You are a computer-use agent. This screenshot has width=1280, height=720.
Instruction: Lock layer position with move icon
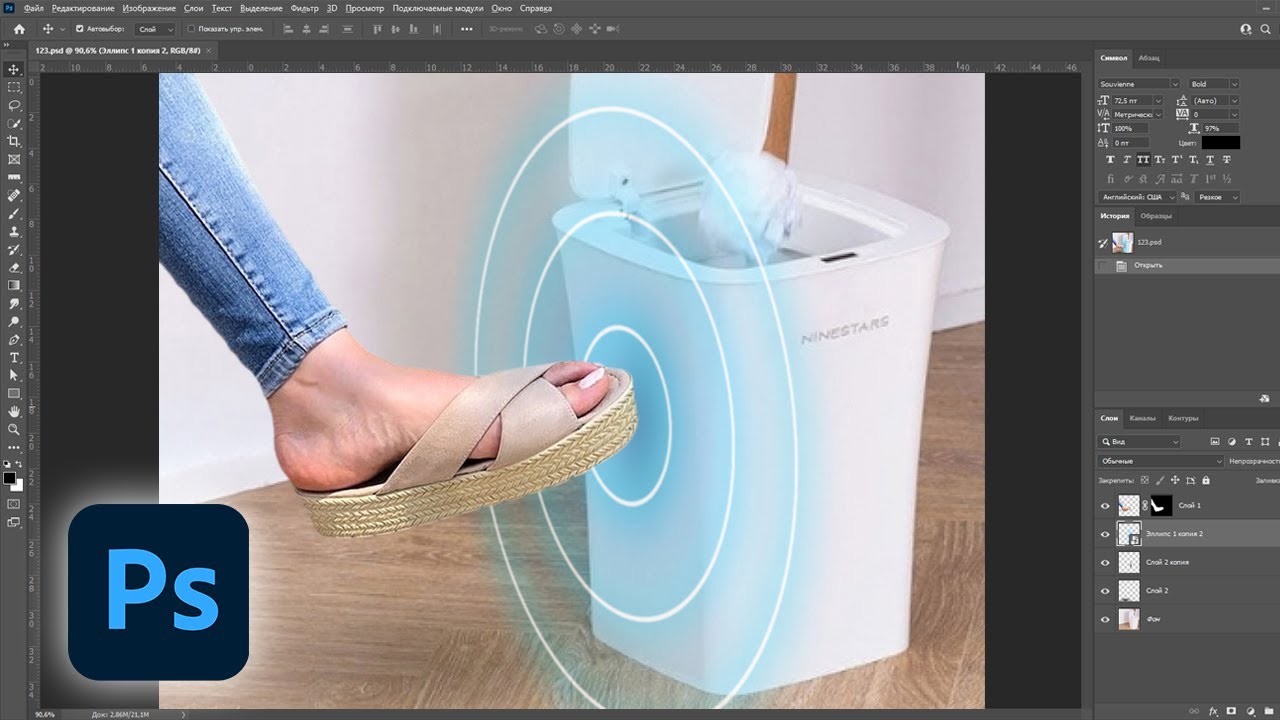click(1175, 480)
